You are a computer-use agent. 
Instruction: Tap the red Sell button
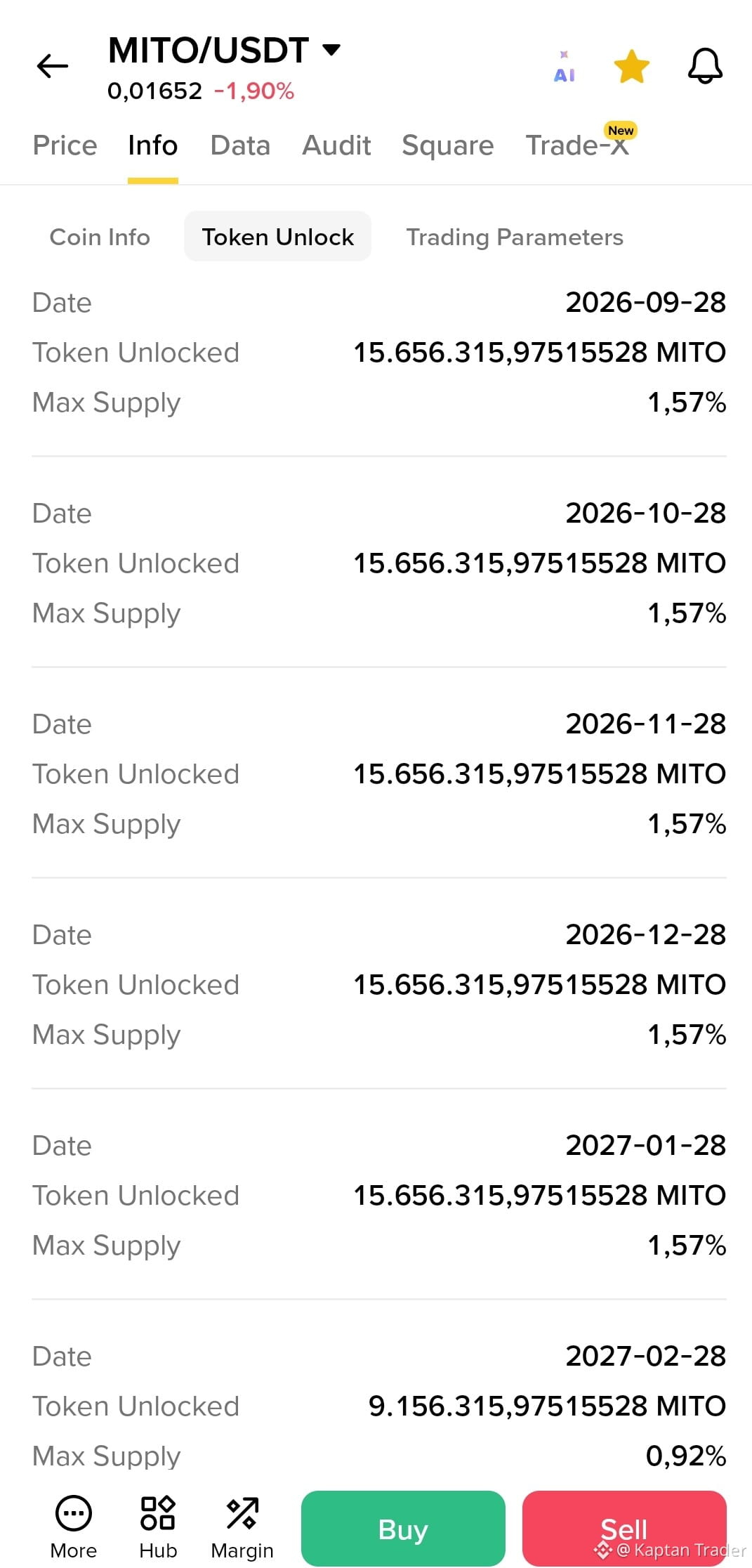624,1529
